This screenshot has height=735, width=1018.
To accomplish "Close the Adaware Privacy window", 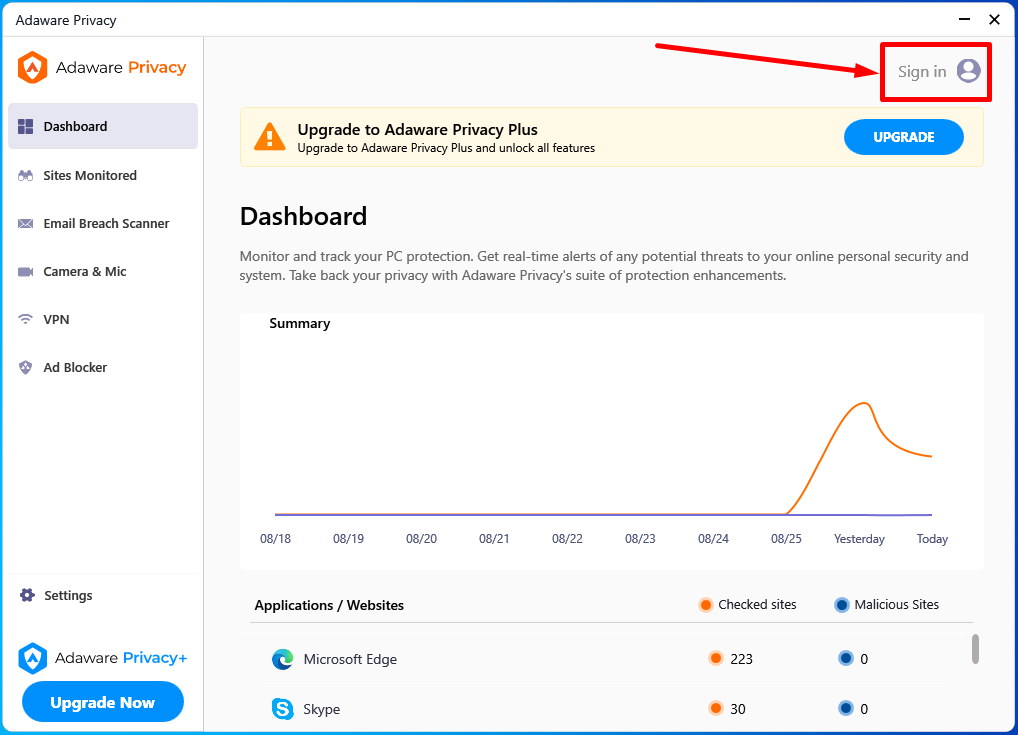I will click(x=994, y=19).
